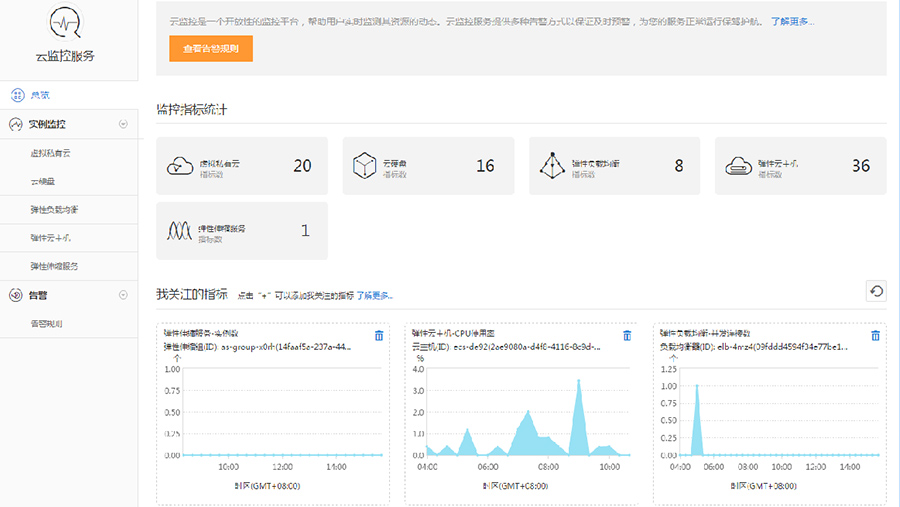Select 云硬盘 in the sidebar
This screenshot has width=900, height=507.
(x=43, y=181)
